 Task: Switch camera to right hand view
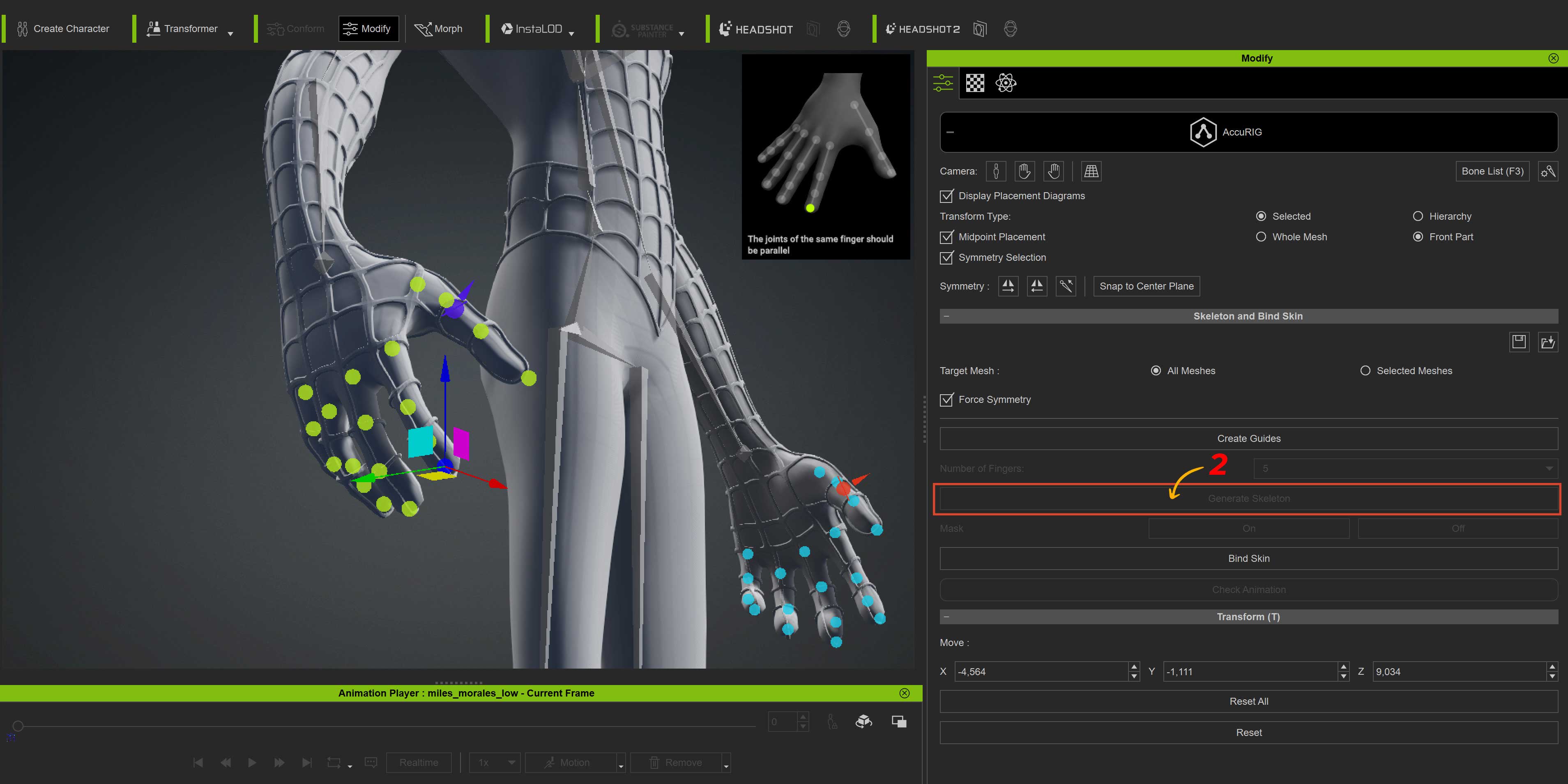click(x=1054, y=171)
